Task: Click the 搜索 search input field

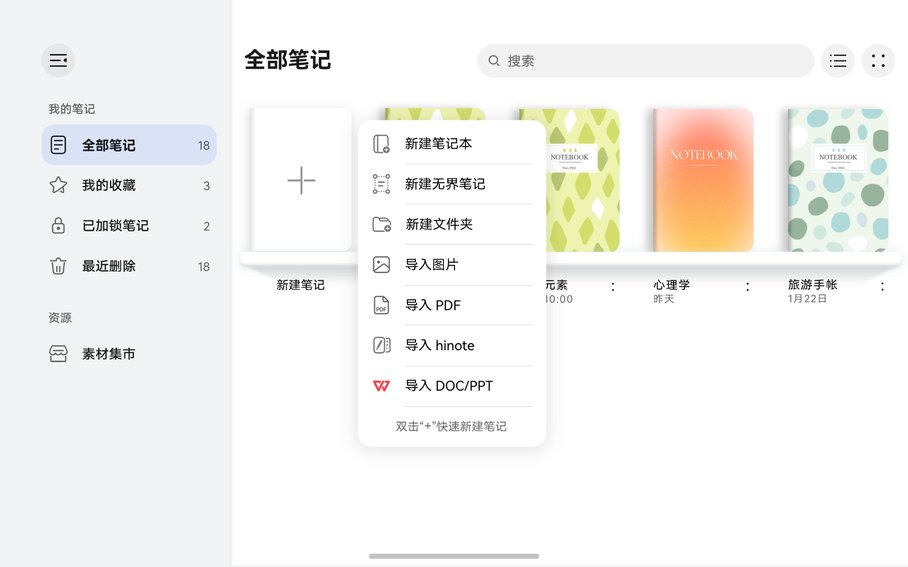Action: (x=646, y=60)
